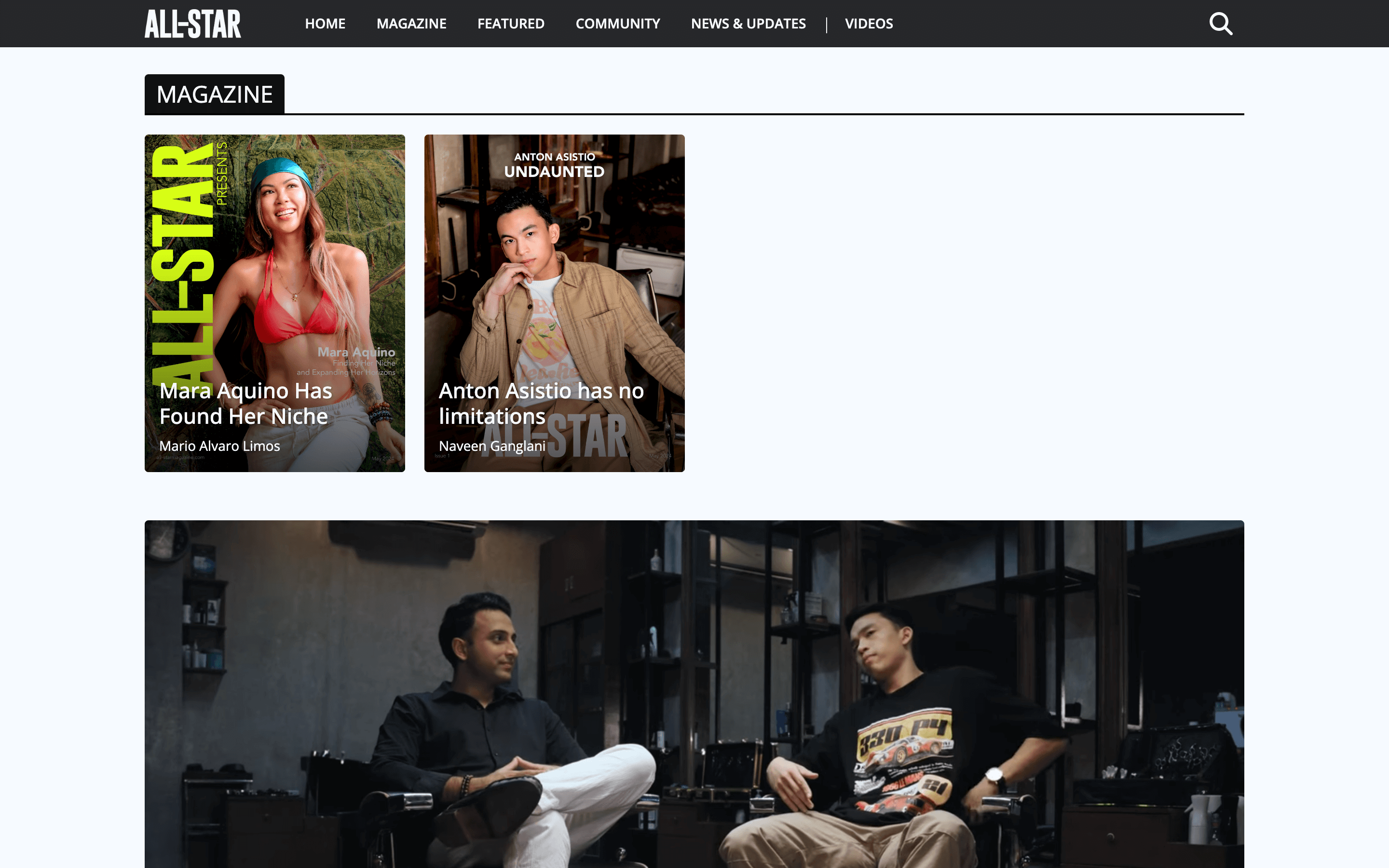Click author name Naveen Ganglani
Screen dimensions: 1389x868
[492, 446]
